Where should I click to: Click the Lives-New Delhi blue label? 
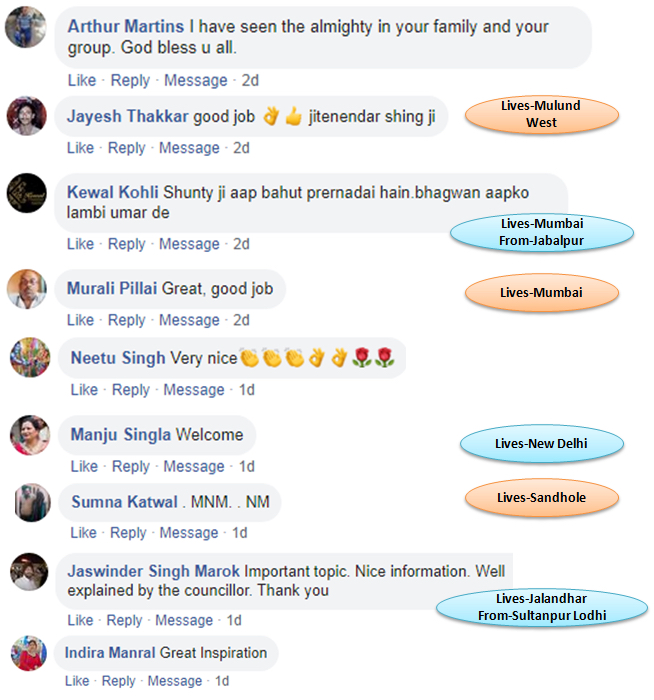point(542,443)
